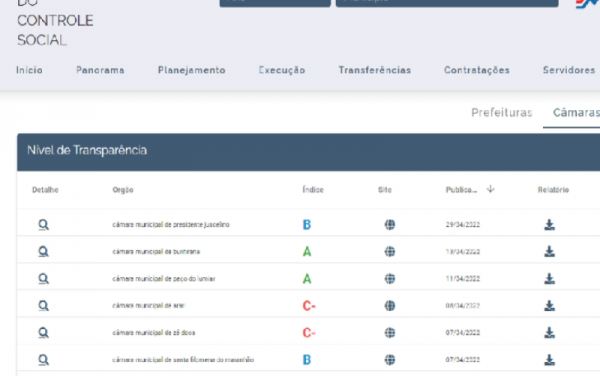600x376 pixels.
Task: Open site globe in 08/04/2022 row
Action: point(390,306)
